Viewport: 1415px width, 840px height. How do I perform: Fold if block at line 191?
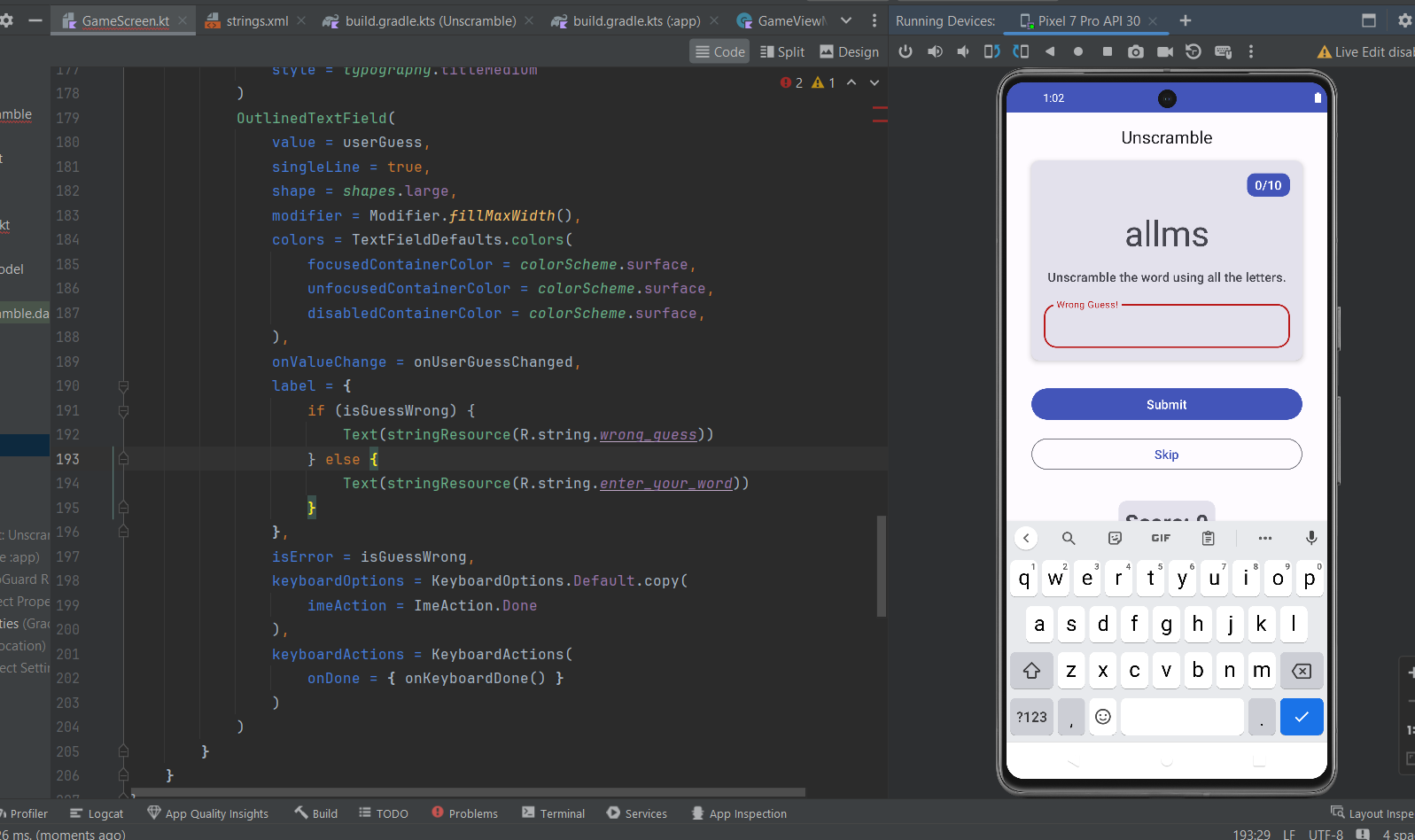123,411
